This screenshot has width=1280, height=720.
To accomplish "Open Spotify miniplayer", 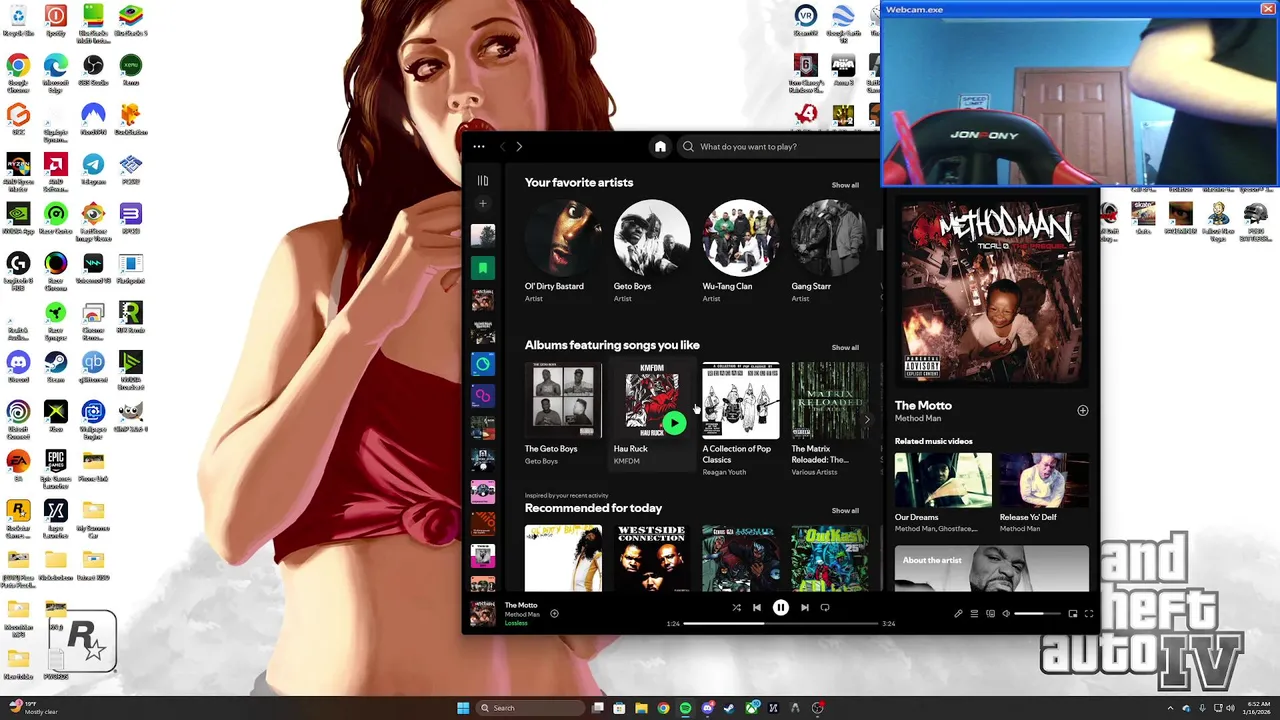I will [x=1073, y=614].
